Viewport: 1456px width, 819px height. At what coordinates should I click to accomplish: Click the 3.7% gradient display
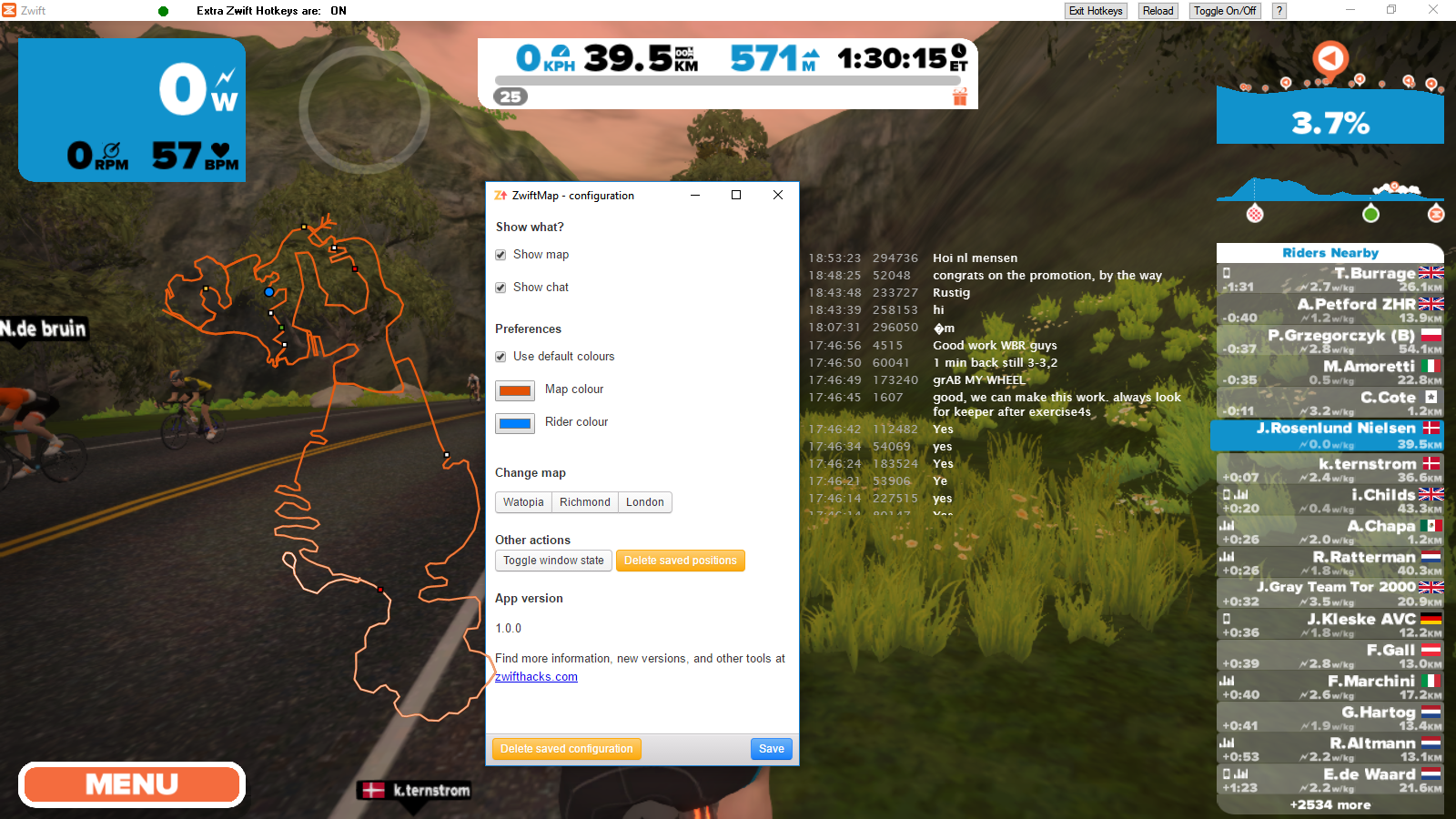[1330, 123]
